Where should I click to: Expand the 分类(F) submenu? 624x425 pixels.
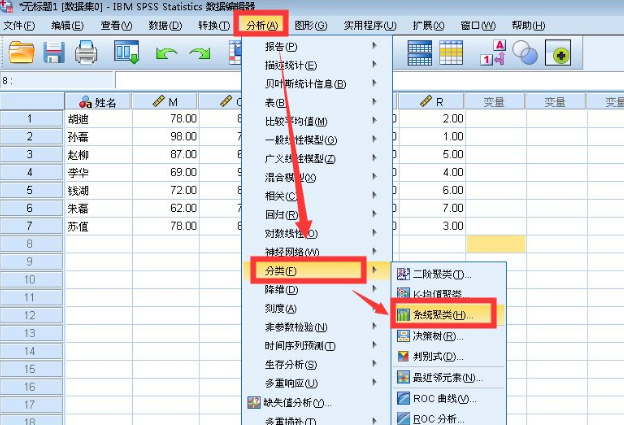[317, 271]
